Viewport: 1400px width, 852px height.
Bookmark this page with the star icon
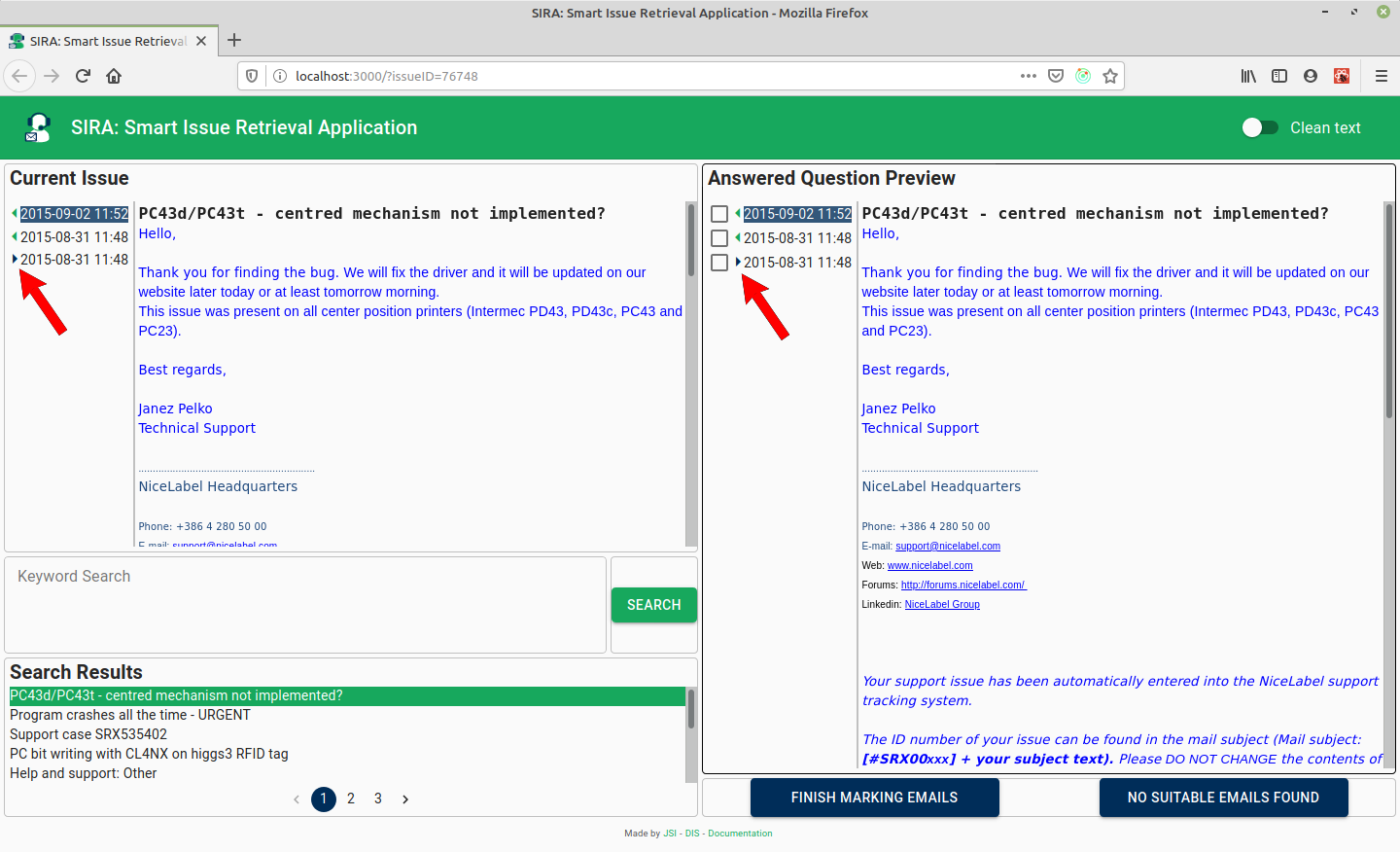pos(1110,76)
